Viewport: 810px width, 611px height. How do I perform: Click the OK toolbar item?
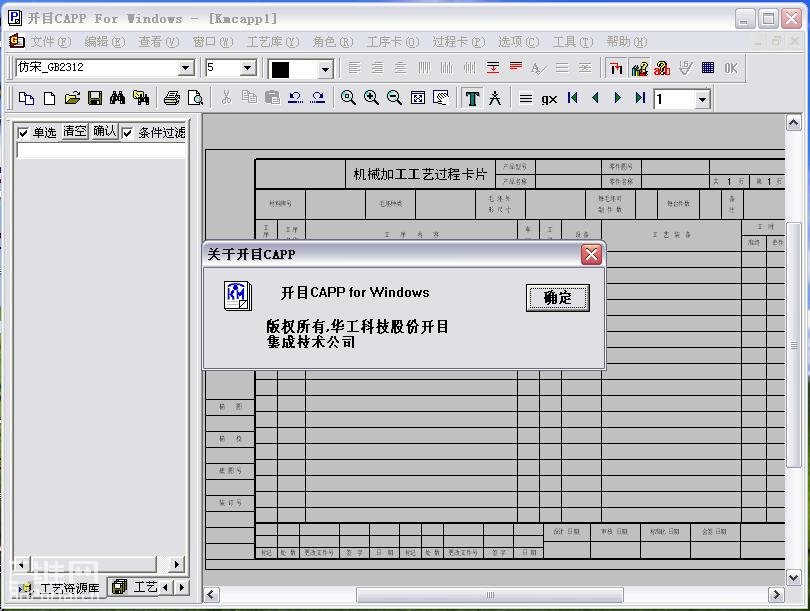pos(731,68)
